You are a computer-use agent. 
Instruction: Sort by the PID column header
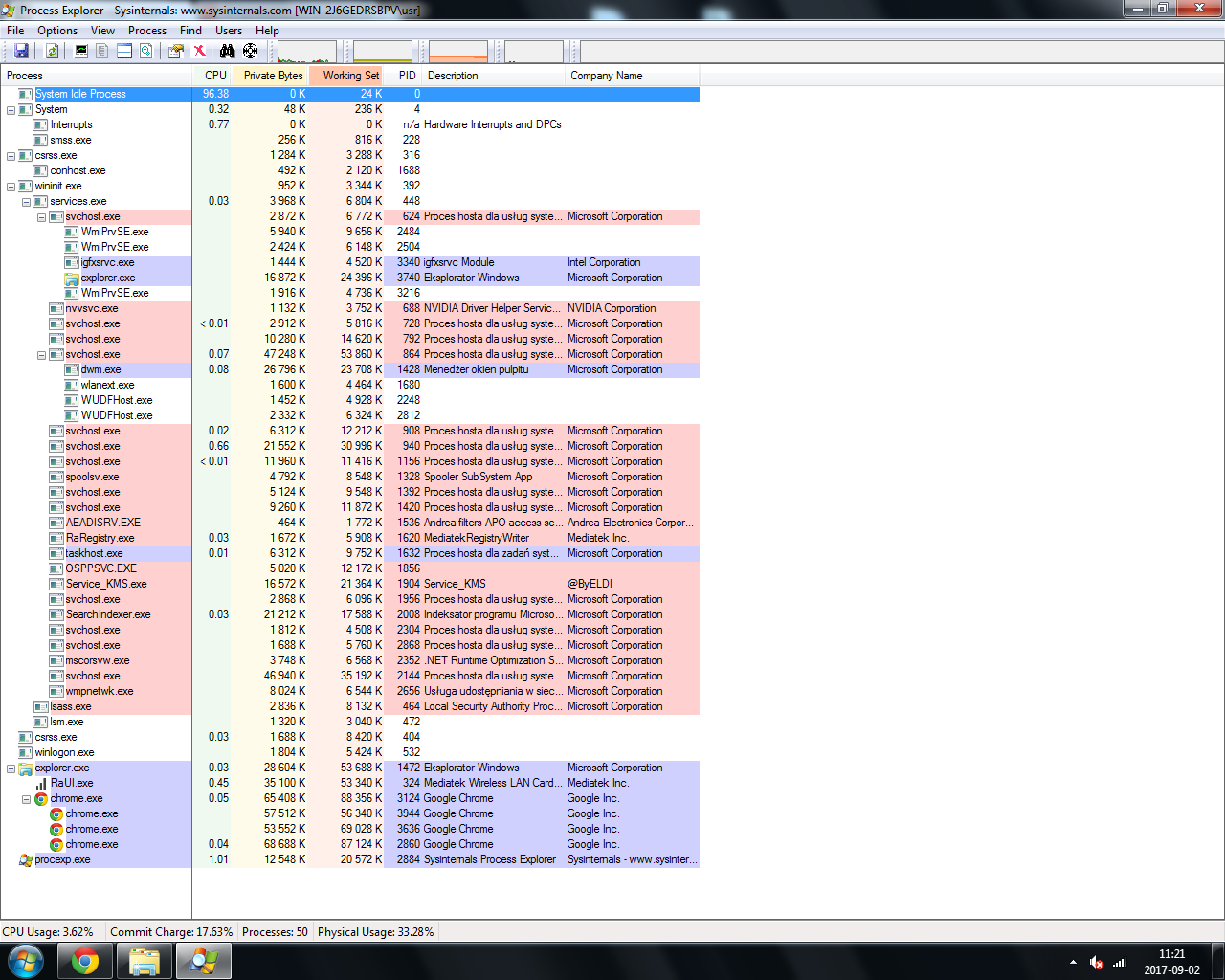[404, 76]
